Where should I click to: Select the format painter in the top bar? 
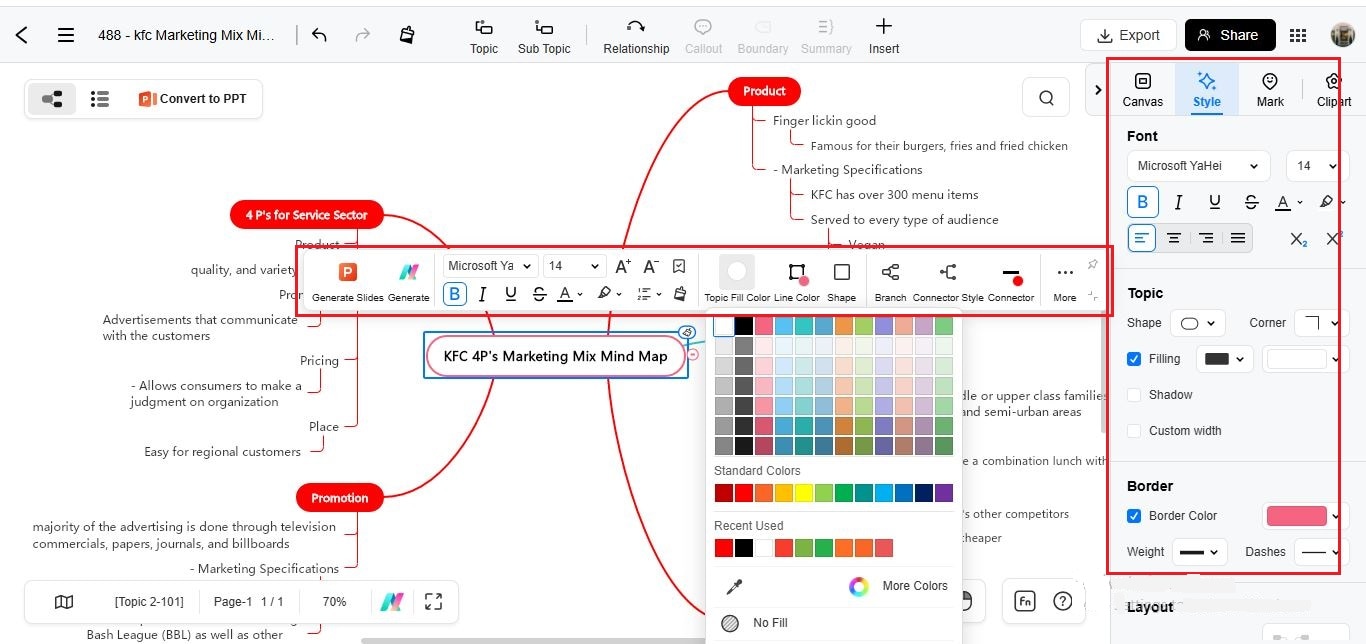[407, 35]
